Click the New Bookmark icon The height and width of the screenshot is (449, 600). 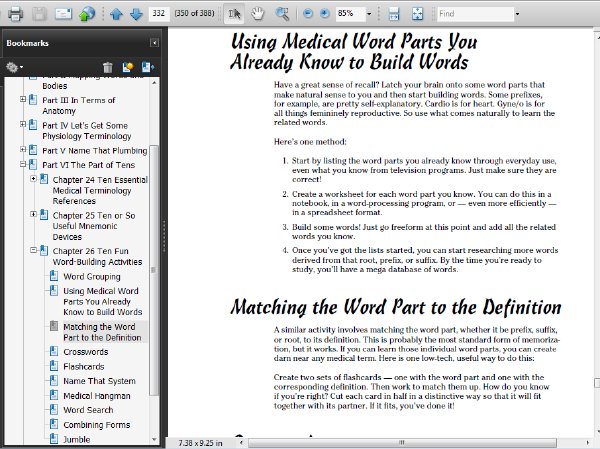tap(128, 67)
